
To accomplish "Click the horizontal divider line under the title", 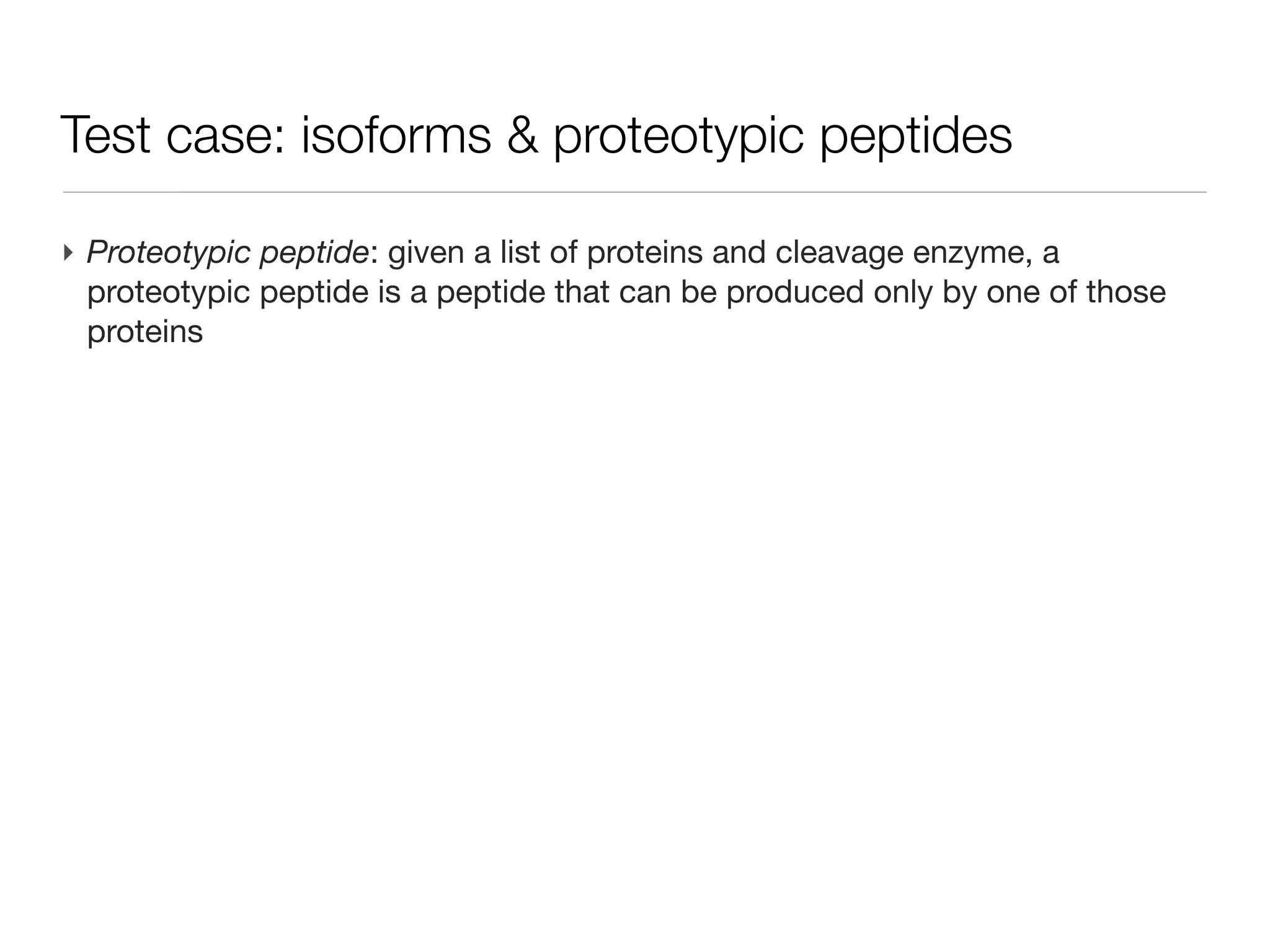I will pos(634,193).
